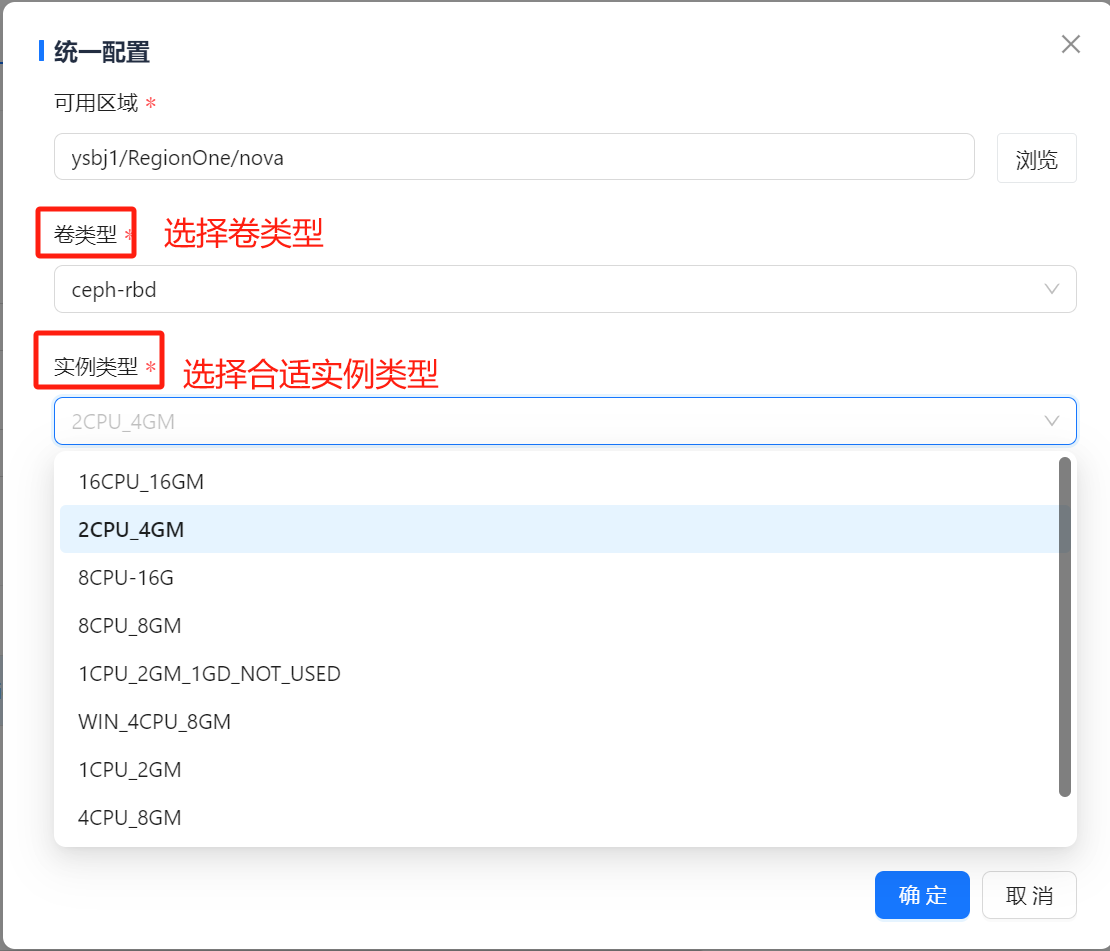The width and height of the screenshot is (1110, 951).
Task: Collapse the 实例类型 list using its chevron arrow
Action: click(1052, 421)
